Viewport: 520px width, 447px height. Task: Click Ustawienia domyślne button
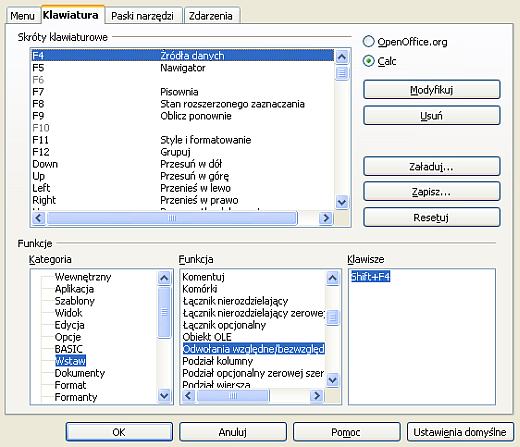coord(460,432)
